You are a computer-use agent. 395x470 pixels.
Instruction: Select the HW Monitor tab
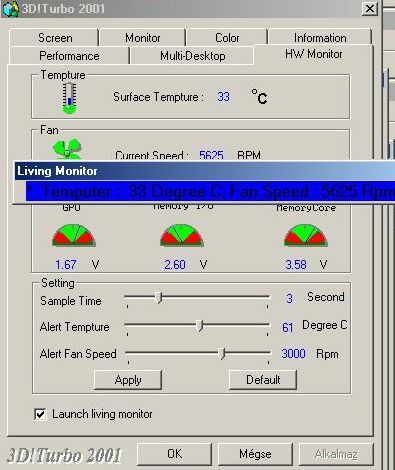(x=313, y=54)
